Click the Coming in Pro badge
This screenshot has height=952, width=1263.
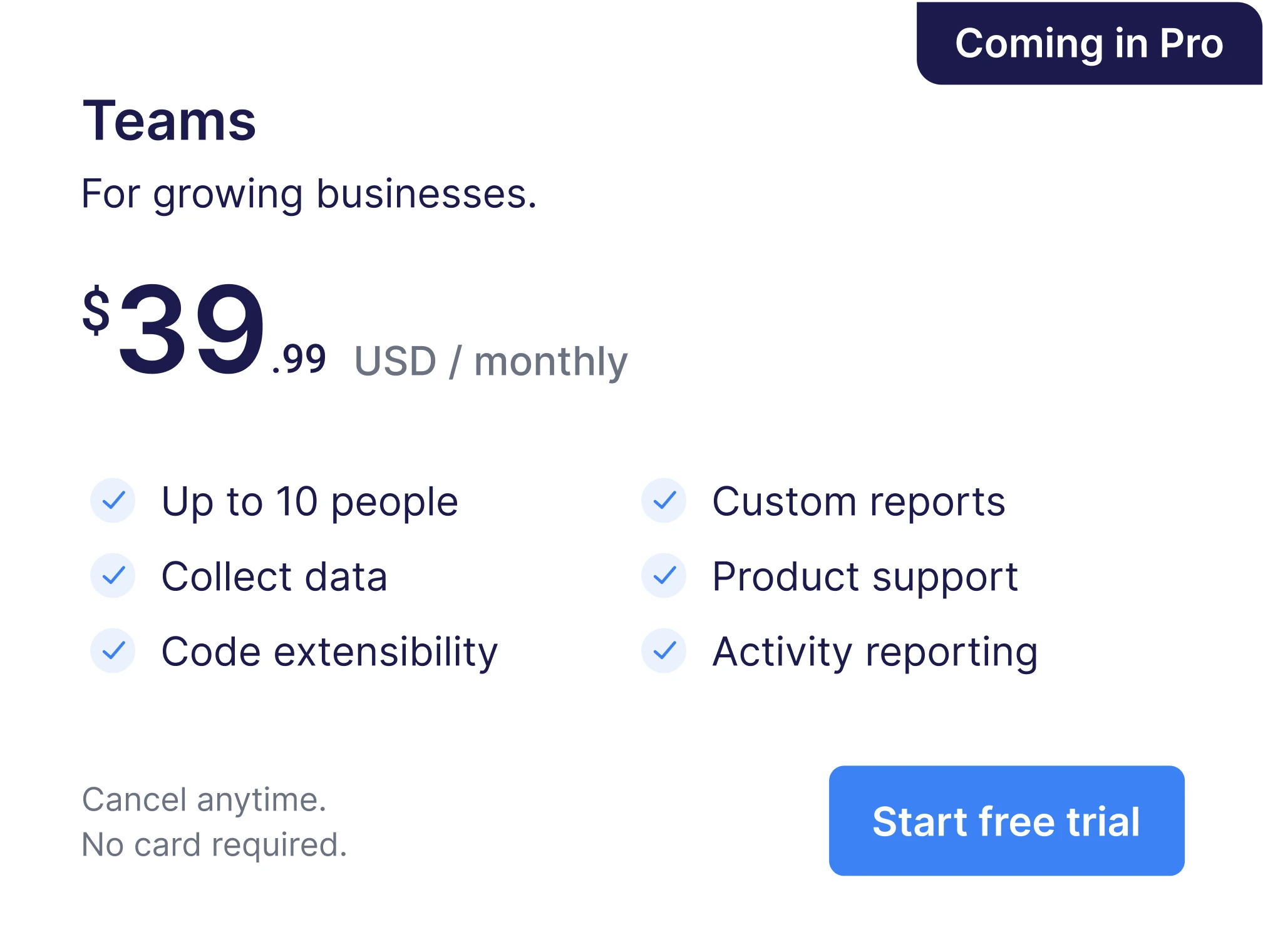pos(1089,43)
